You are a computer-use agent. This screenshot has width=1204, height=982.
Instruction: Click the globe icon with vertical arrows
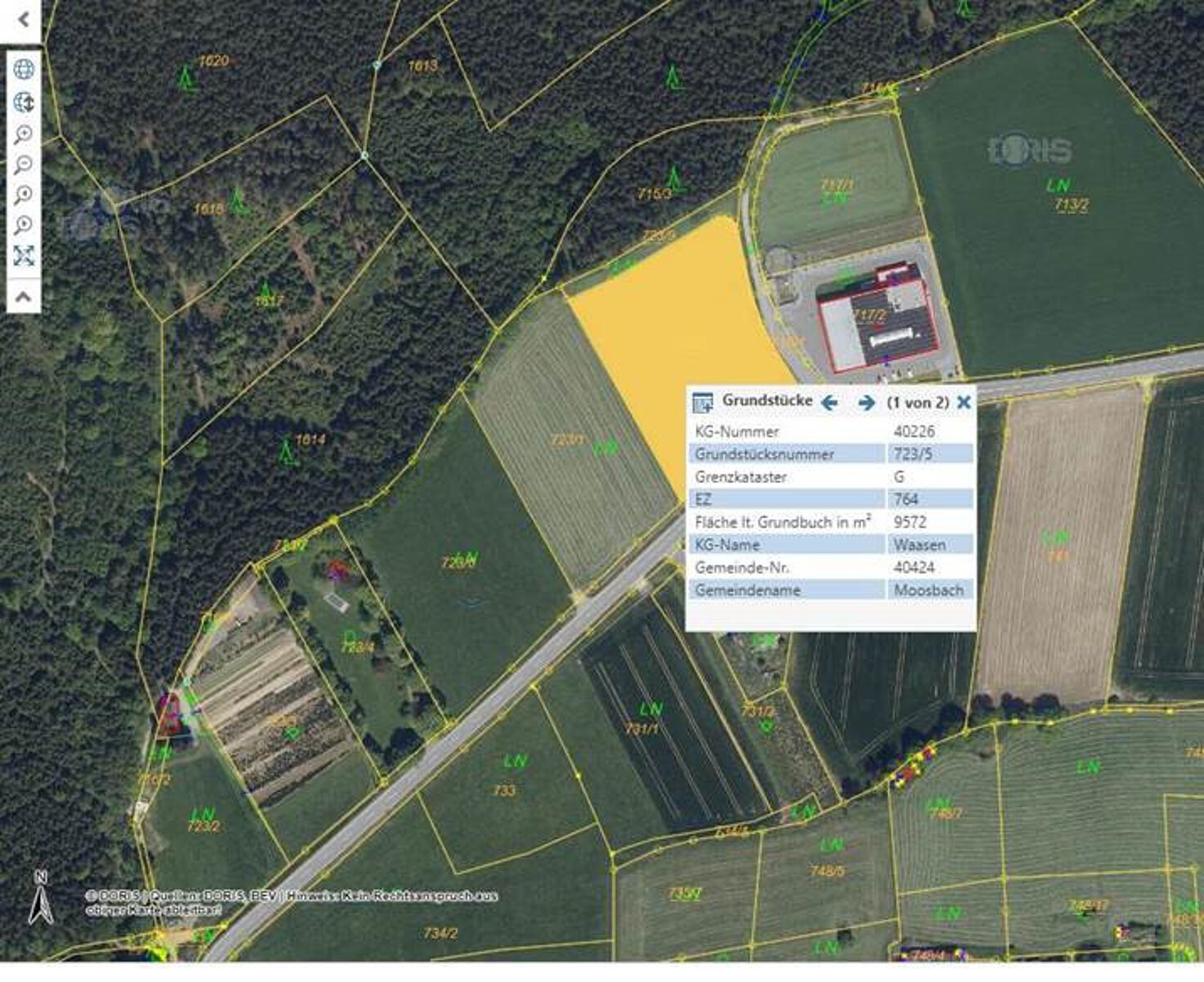tap(24, 102)
